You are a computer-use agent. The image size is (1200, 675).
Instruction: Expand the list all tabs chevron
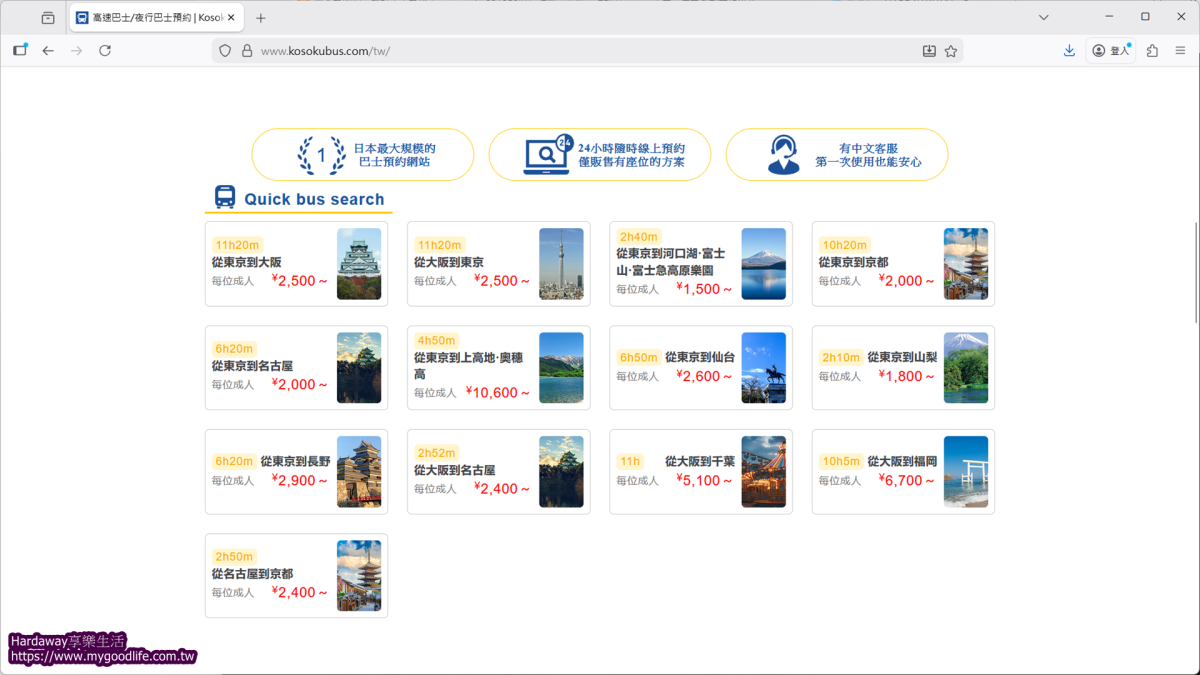(x=1043, y=17)
